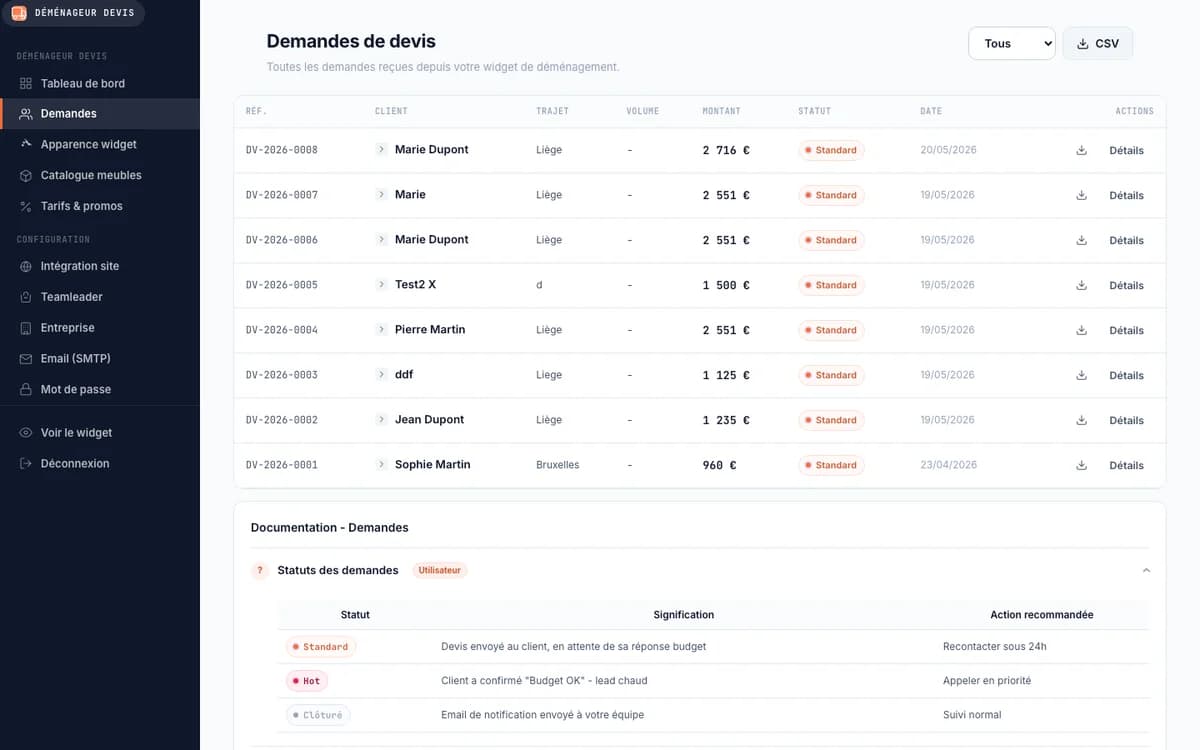Screen dimensions: 1200x750
Task: Click the Déménageur Devis logo icon
Action: pyautogui.click(x=19, y=13)
